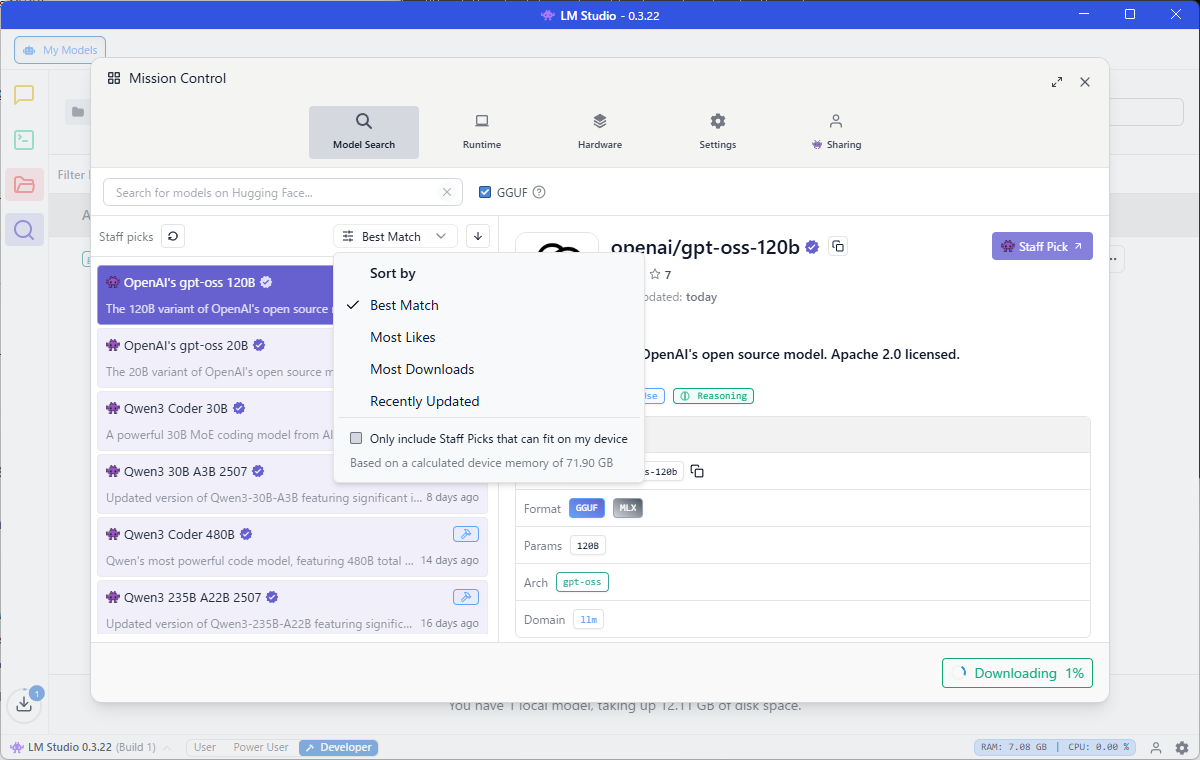Clear the model search field
This screenshot has width=1200, height=760.
tap(447, 192)
